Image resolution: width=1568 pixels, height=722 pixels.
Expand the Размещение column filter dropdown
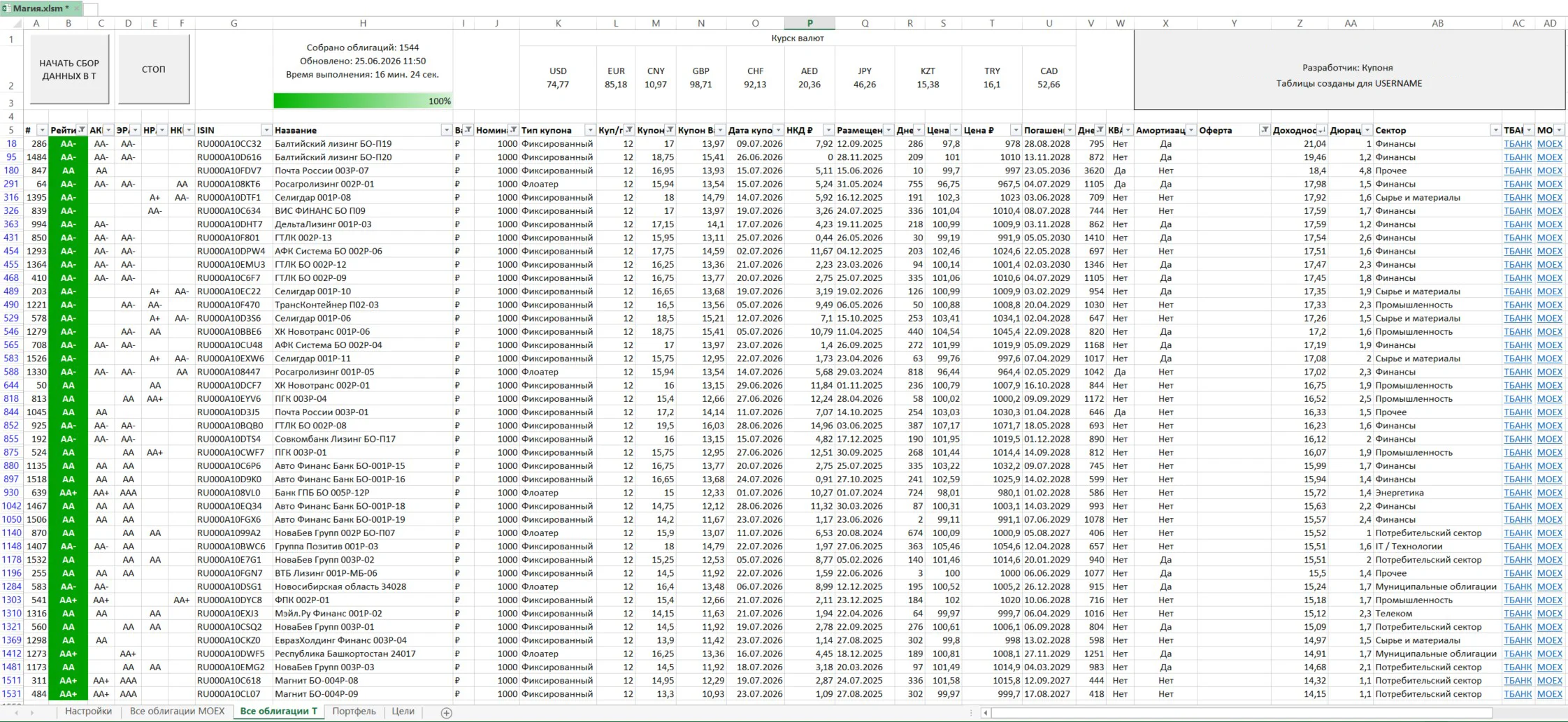[x=889, y=130]
